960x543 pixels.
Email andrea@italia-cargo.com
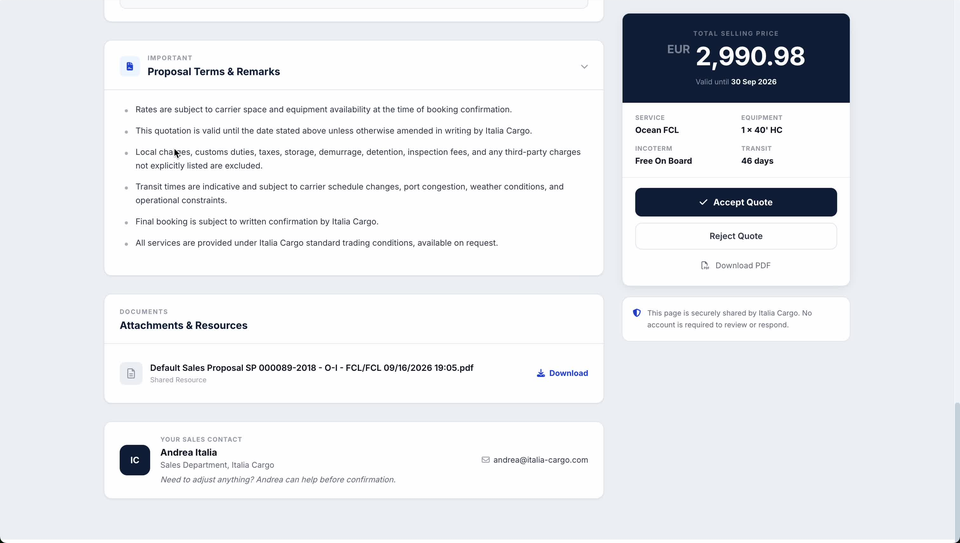coord(541,460)
